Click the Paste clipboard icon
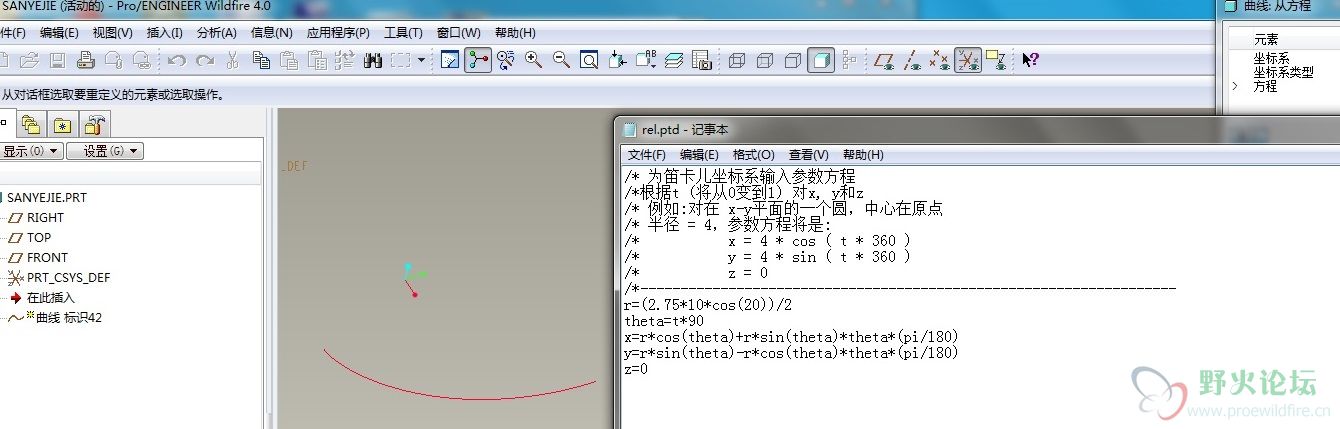The image size is (1340, 429). click(x=289, y=60)
